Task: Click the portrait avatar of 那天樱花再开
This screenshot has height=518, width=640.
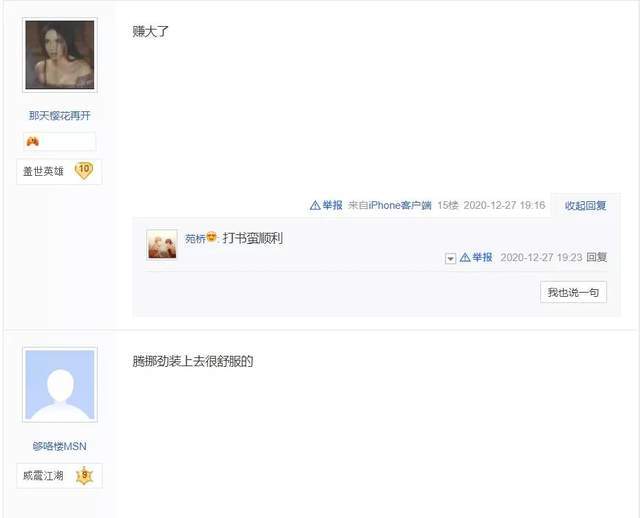Action: point(60,55)
